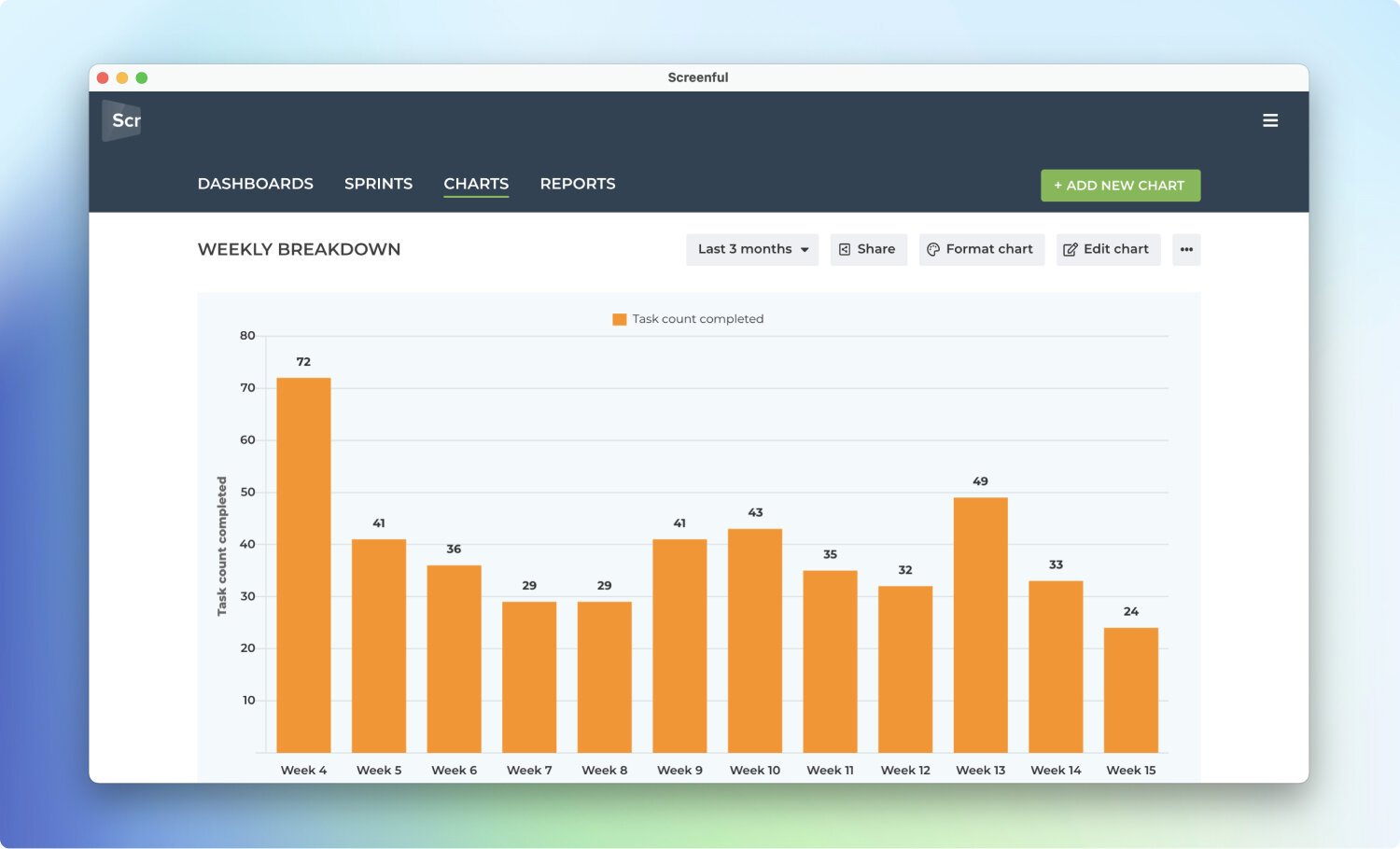Click the Week 15 axis label
The height and width of the screenshot is (849, 1400).
pos(1131,771)
